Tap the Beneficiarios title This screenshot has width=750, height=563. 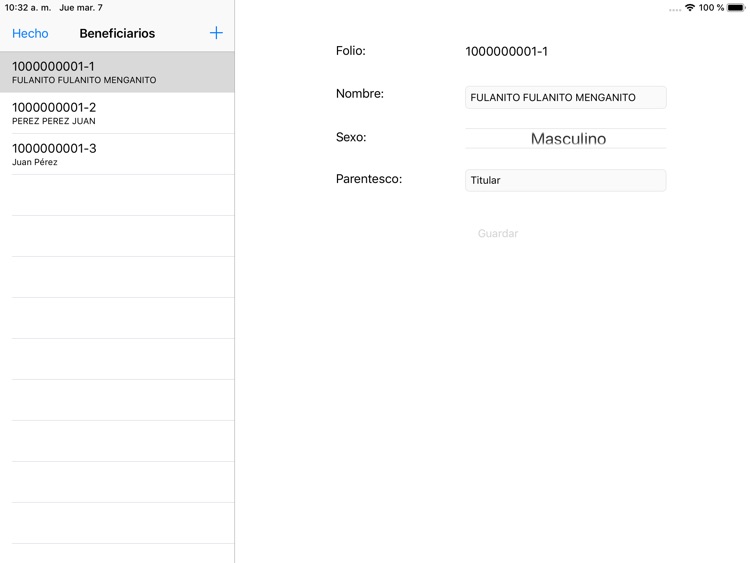point(117,33)
